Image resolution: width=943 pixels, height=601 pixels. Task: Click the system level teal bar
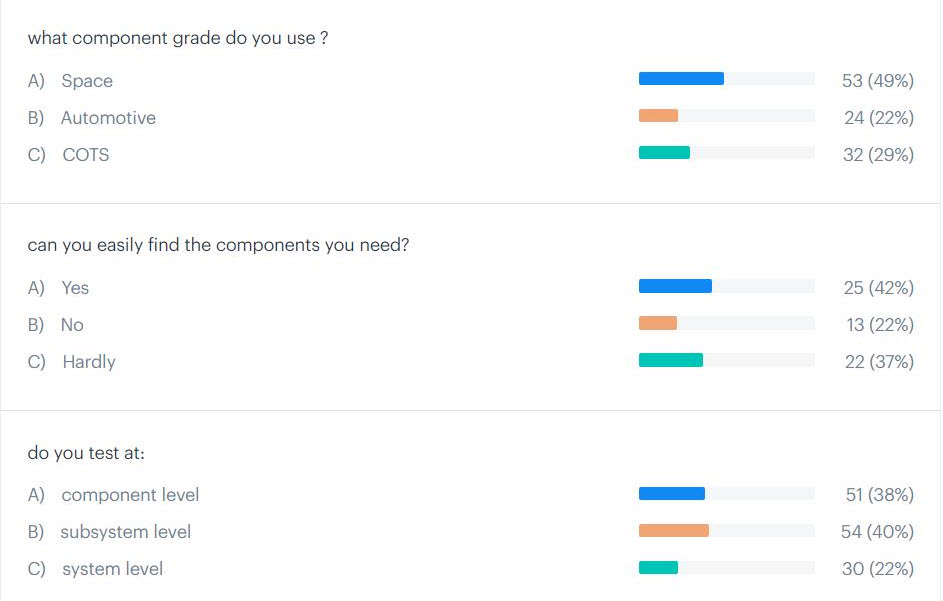[x=658, y=567]
